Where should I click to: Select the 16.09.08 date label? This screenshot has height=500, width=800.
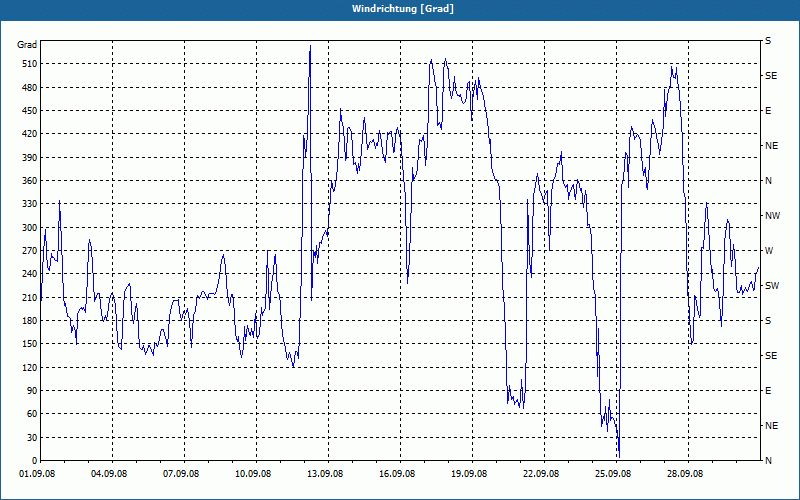click(397, 474)
